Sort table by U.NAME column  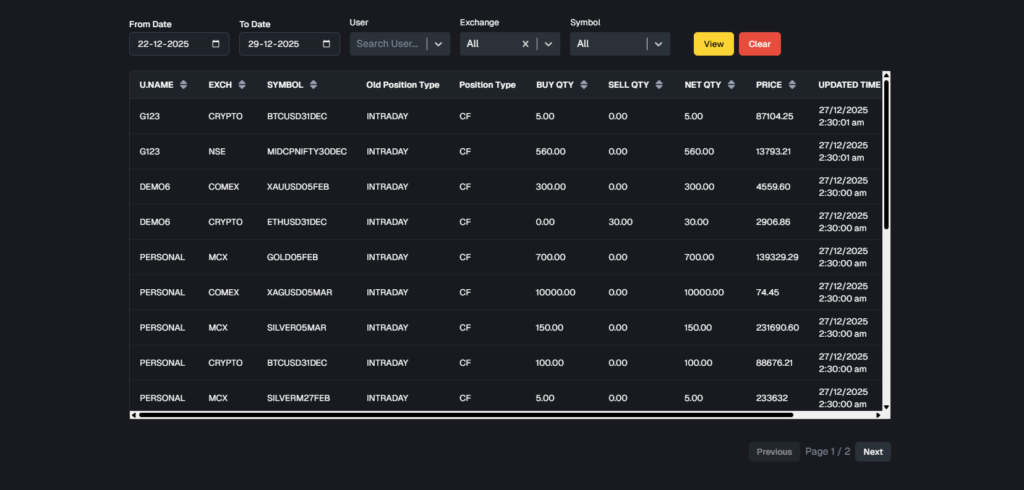(183, 85)
